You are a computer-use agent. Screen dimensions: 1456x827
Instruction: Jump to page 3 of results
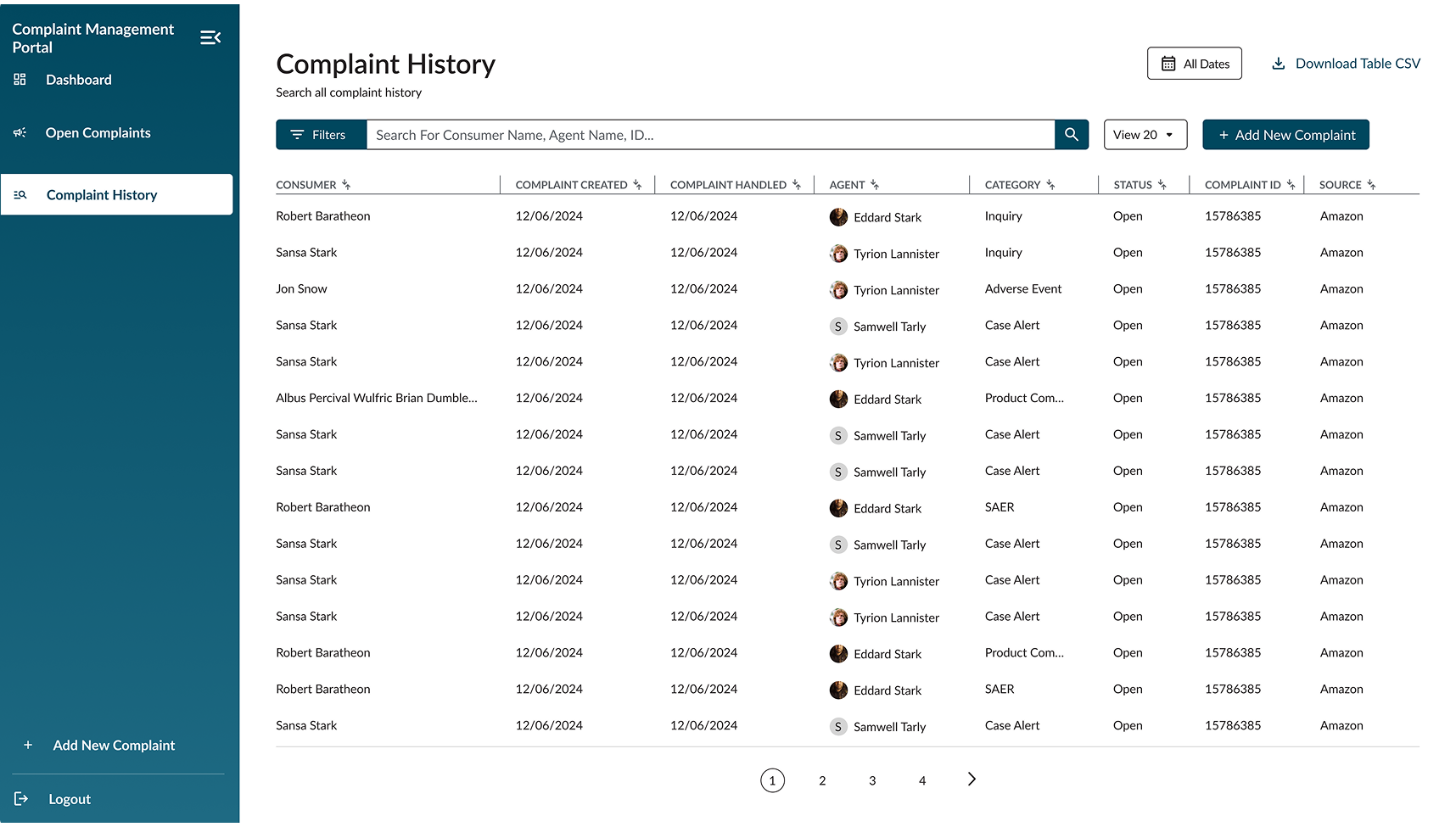click(872, 780)
